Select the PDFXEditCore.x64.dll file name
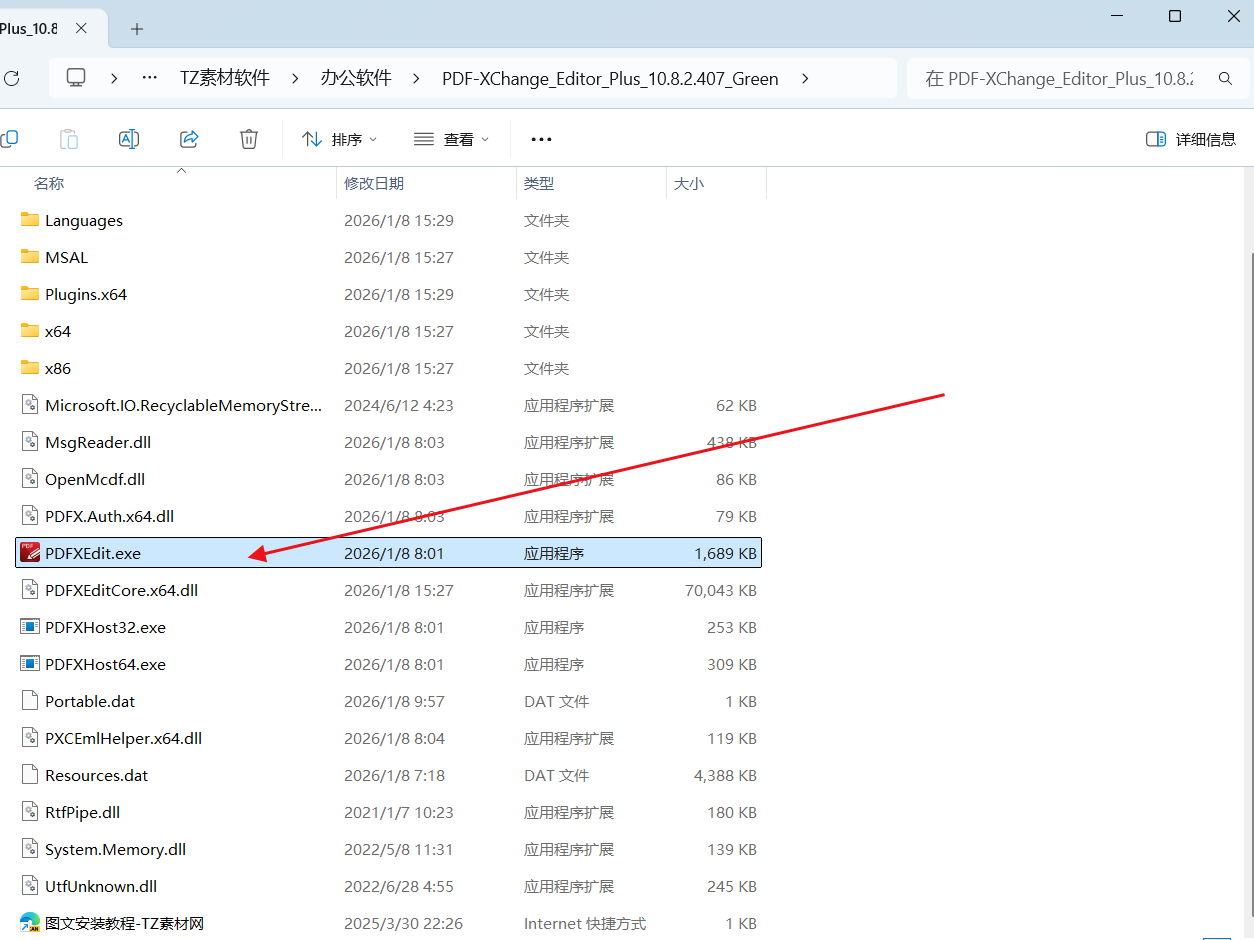Viewport: 1254px width, 940px height. pyautogui.click(x=121, y=590)
